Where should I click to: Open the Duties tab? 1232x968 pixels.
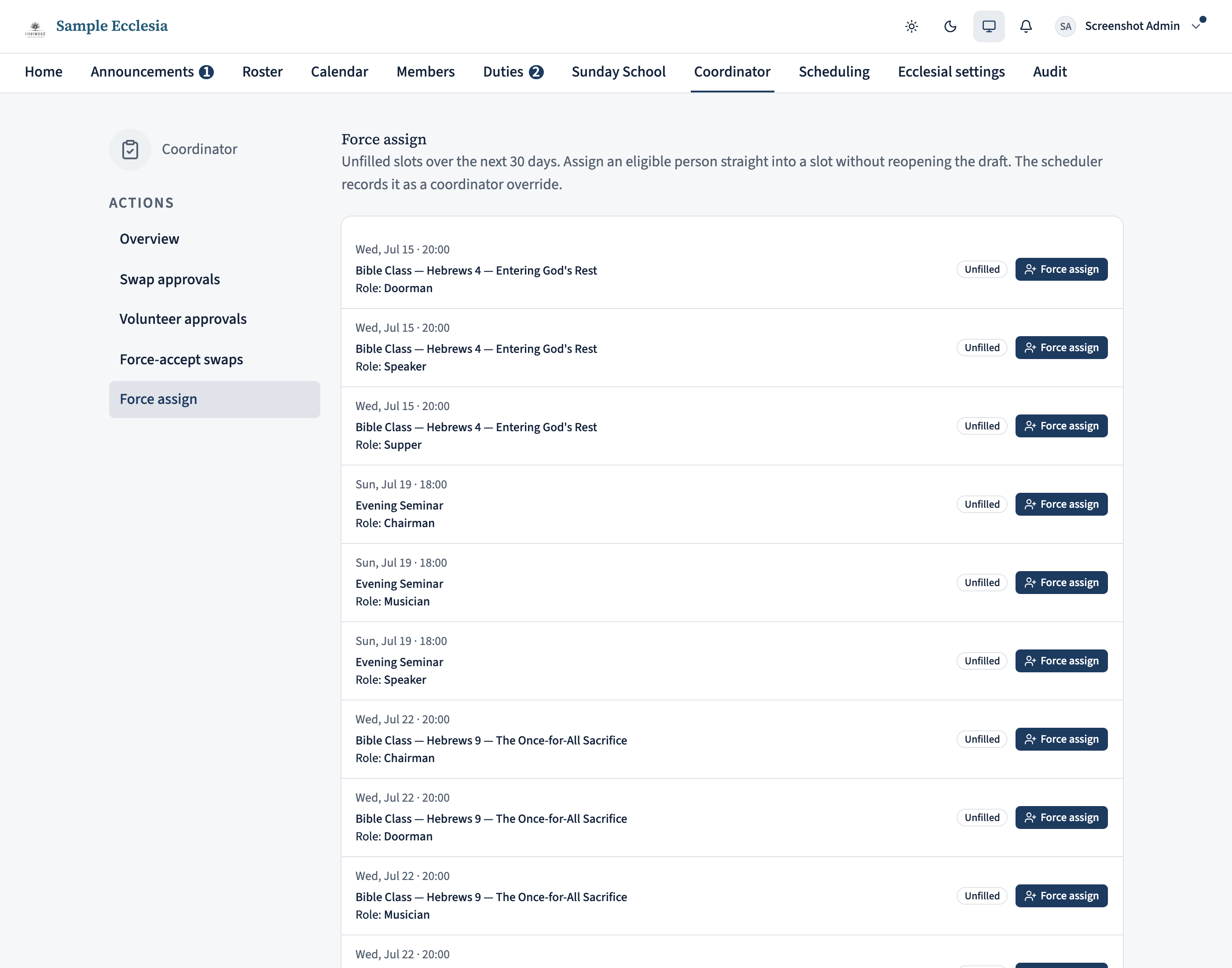tap(513, 72)
